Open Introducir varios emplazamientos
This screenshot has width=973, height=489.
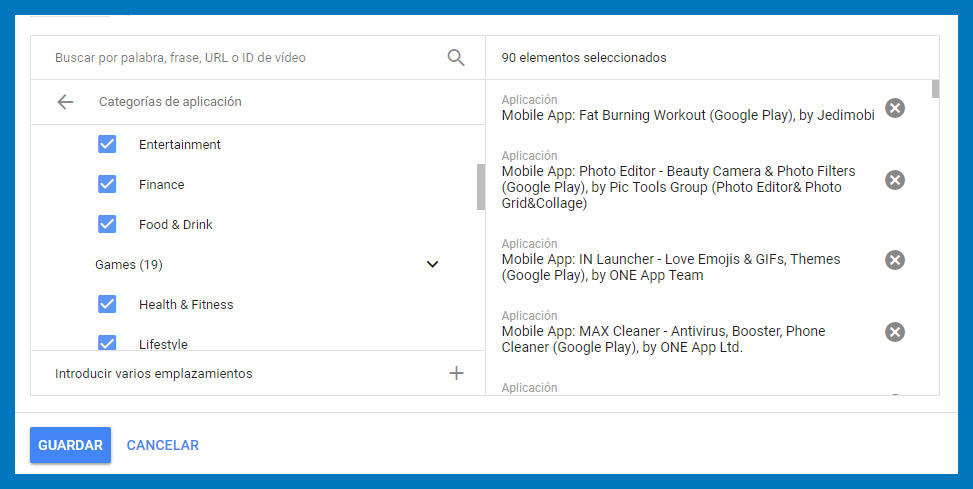258,374
